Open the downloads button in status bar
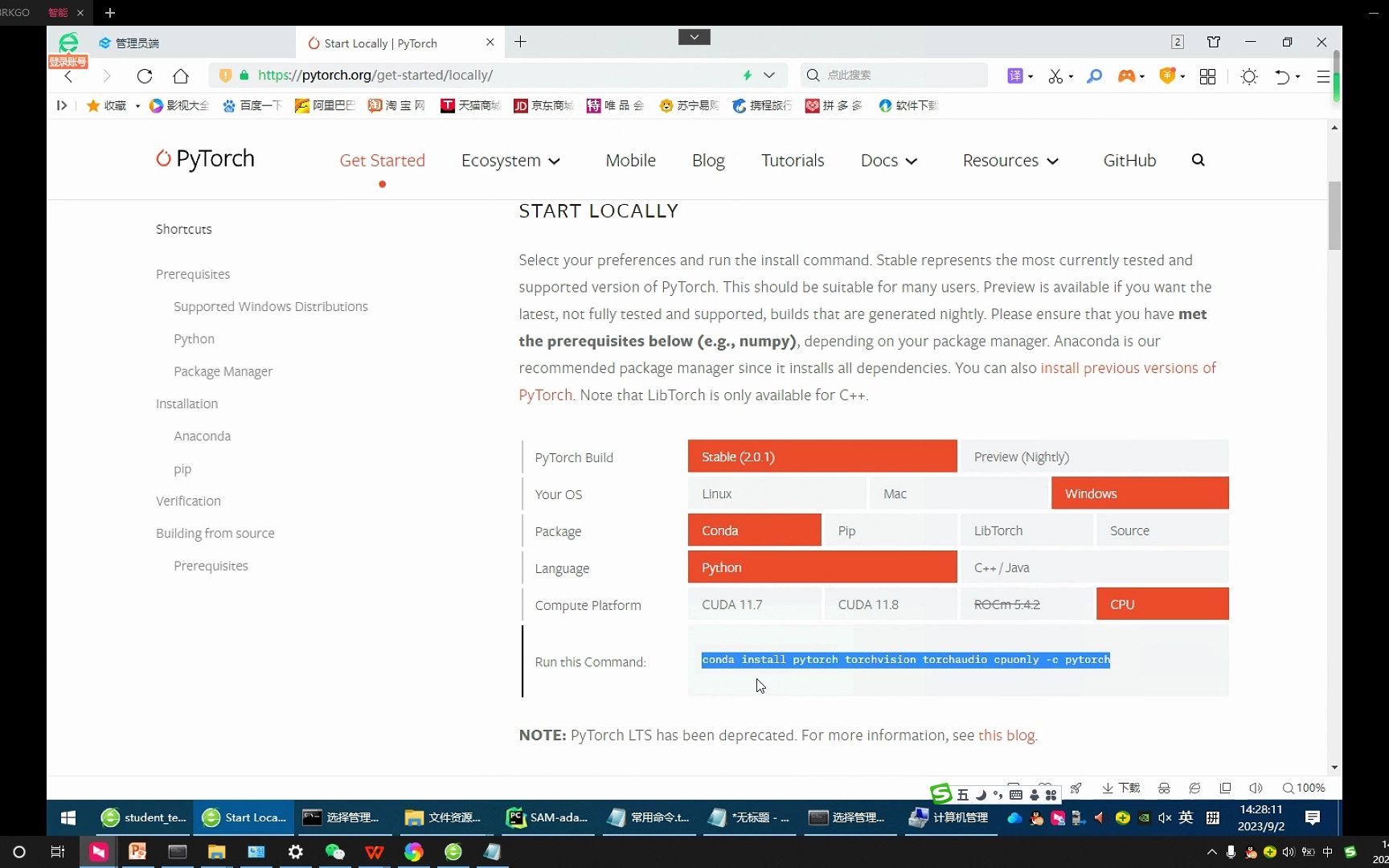The image size is (1389, 868). pyautogui.click(x=1121, y=788)
